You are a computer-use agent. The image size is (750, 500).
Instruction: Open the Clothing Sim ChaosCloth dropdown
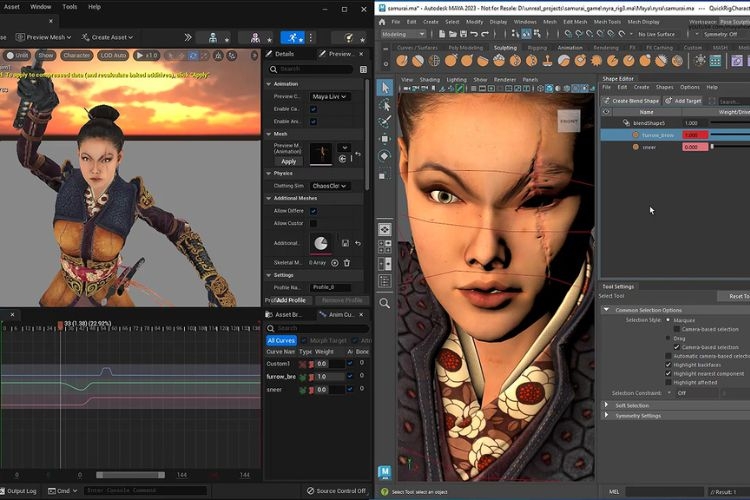point(329,186)
